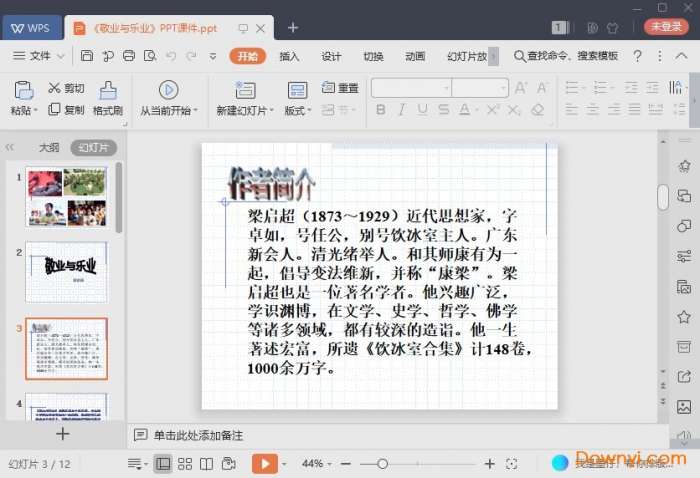Click the New Slide icon
The image size is (700, 478).
point(245,90)
